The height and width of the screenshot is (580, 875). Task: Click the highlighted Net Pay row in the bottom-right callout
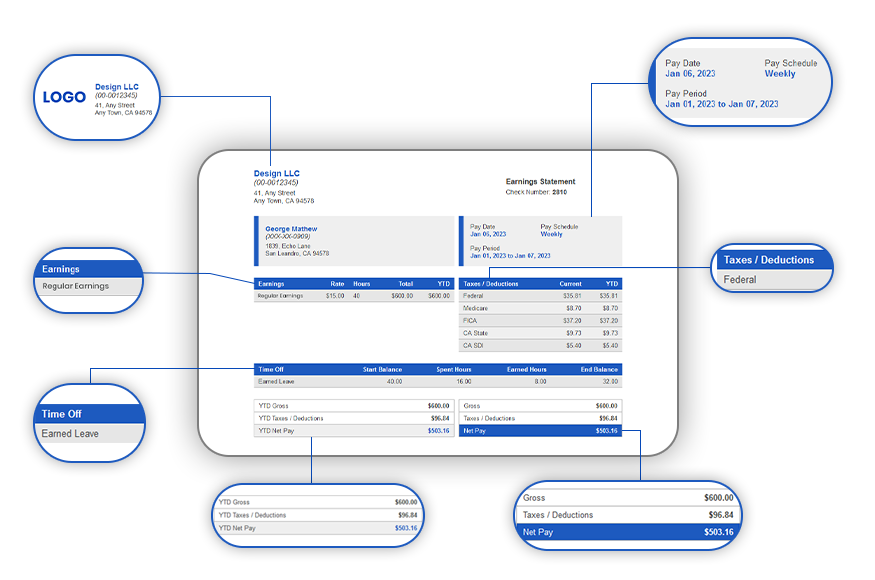pos(627,532)
